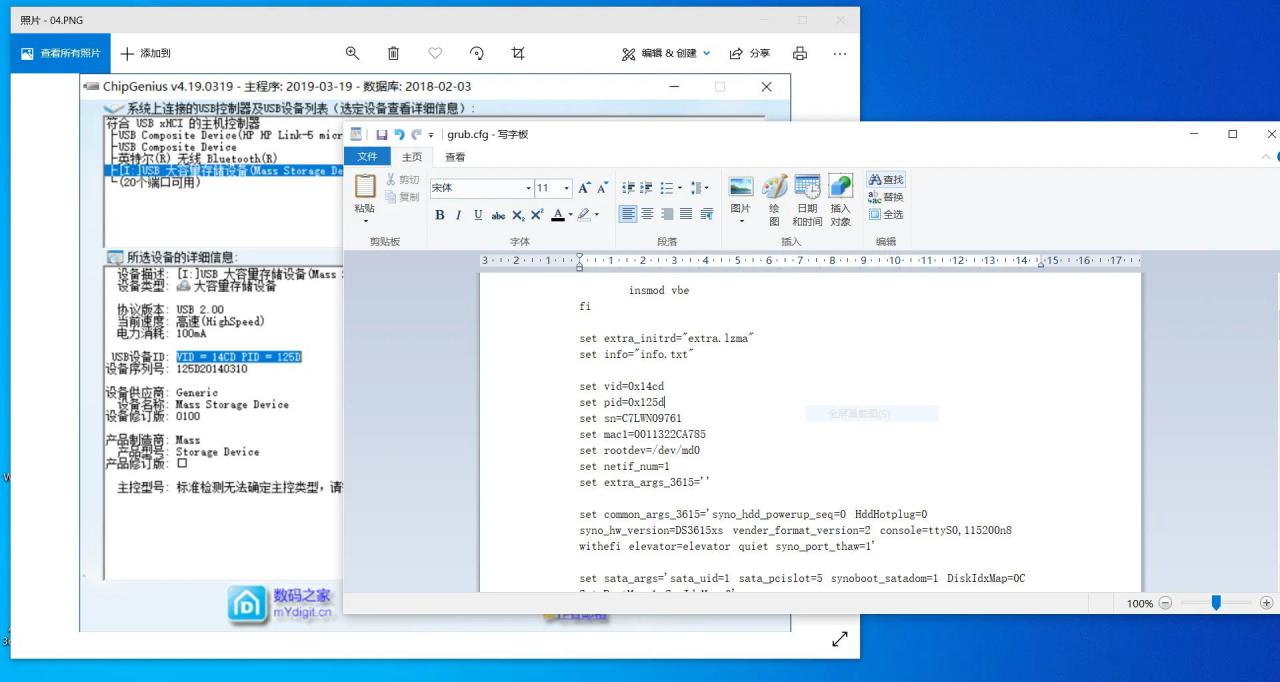Viewport: 1280px width, 682px height.
Task: Click the Redo arrow in WordPad's title bar
Action: coord(416,134)
